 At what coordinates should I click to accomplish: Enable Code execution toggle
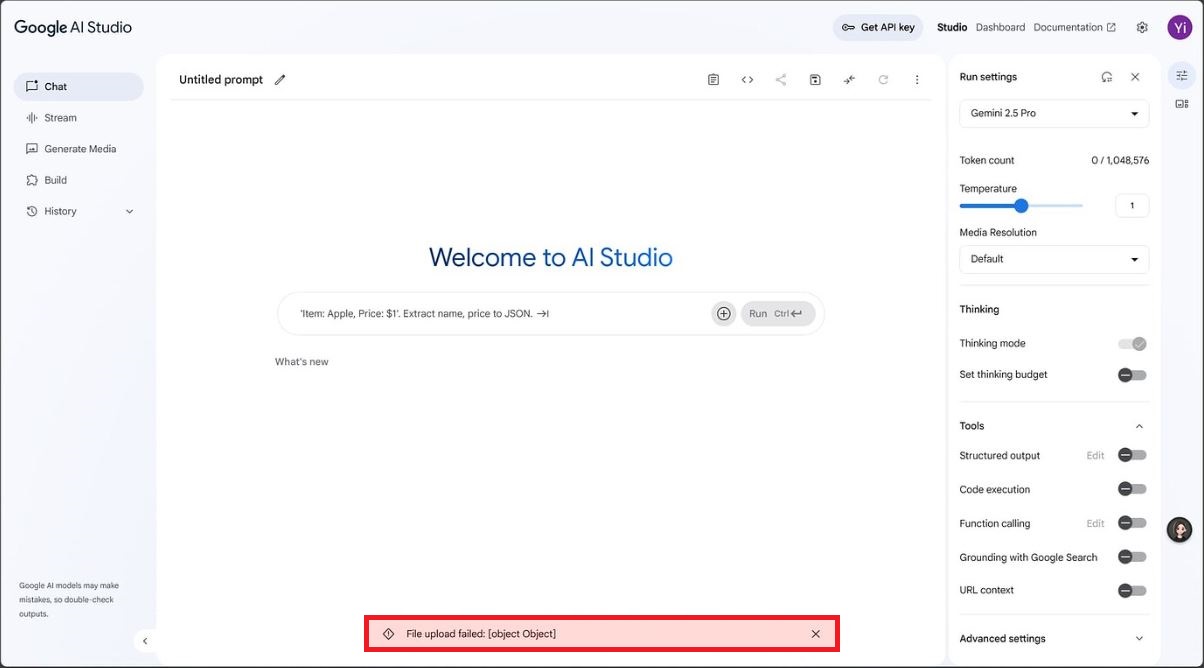click(x=1133, y=489)
